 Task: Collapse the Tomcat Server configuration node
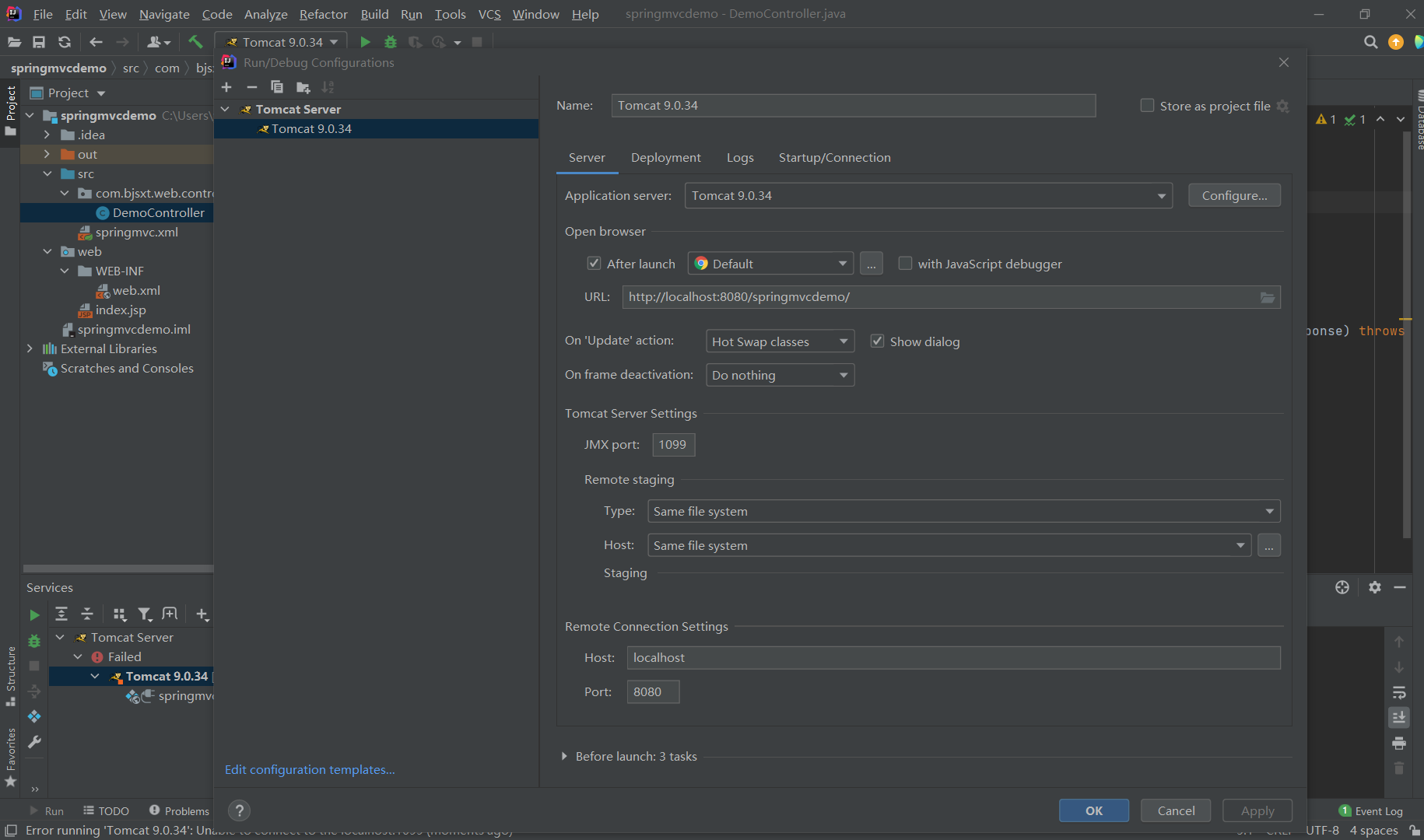[225, 109]
